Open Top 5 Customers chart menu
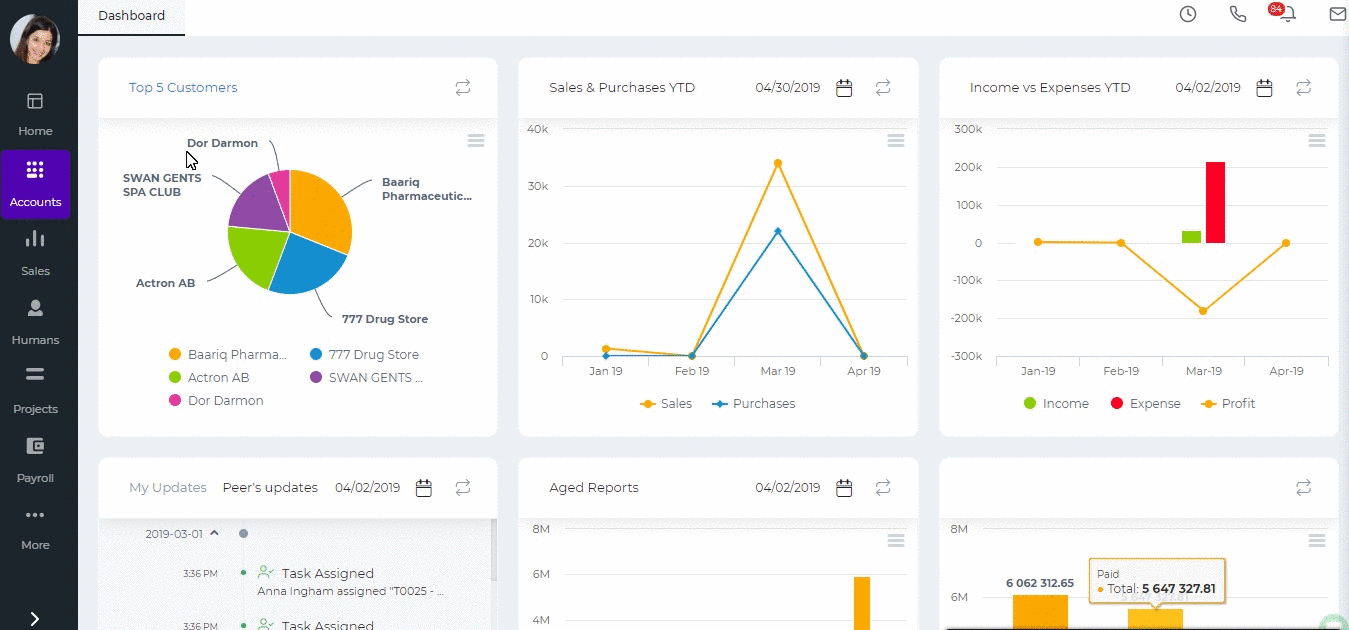Viewport: 1349px width, 630px height. 476,141
